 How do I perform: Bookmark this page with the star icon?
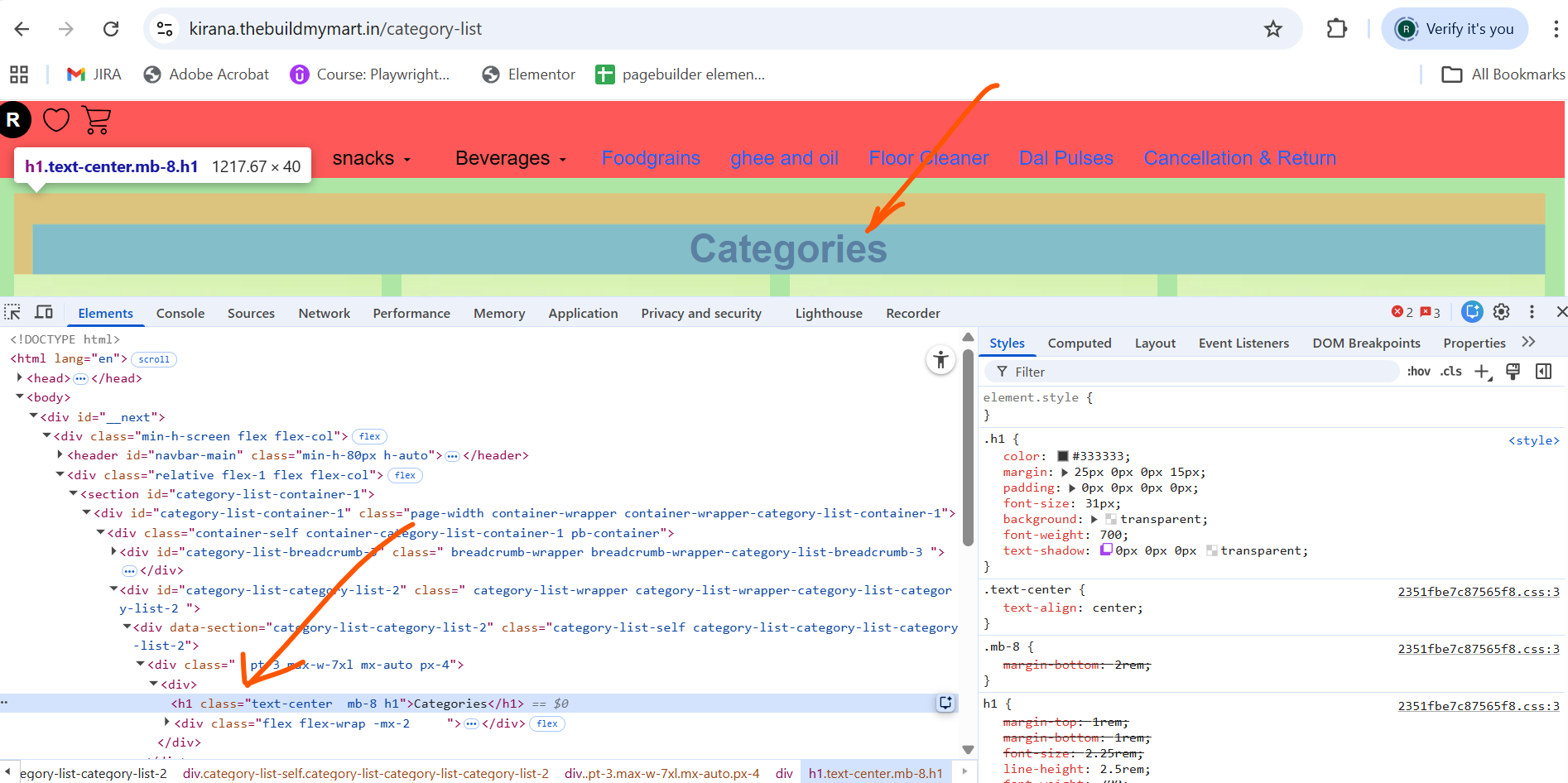1273,29
